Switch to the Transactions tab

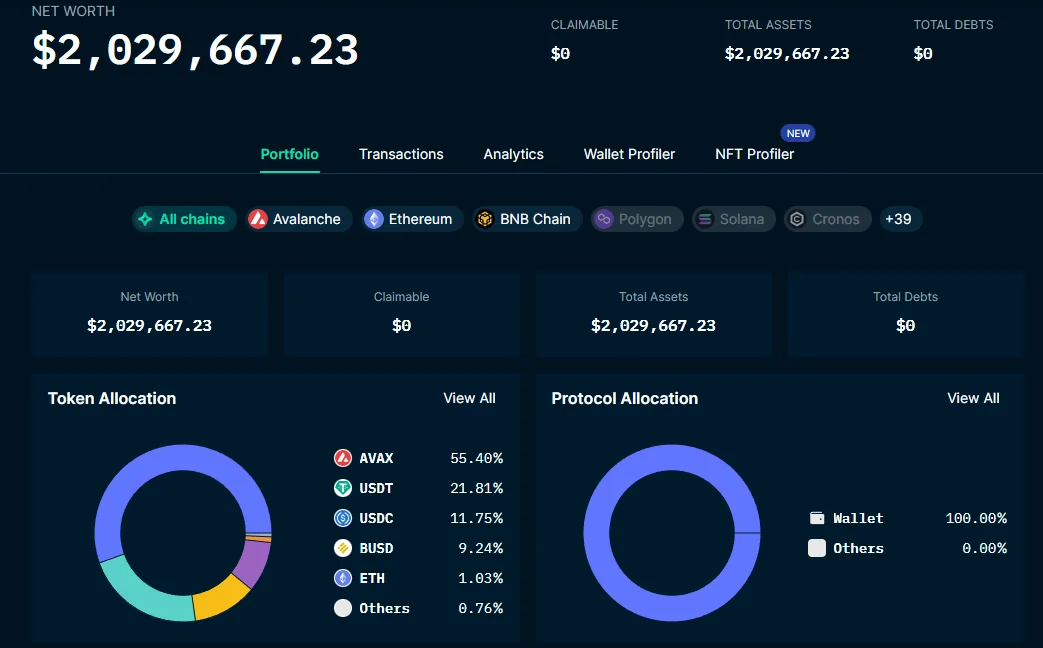tap(401, 154)
